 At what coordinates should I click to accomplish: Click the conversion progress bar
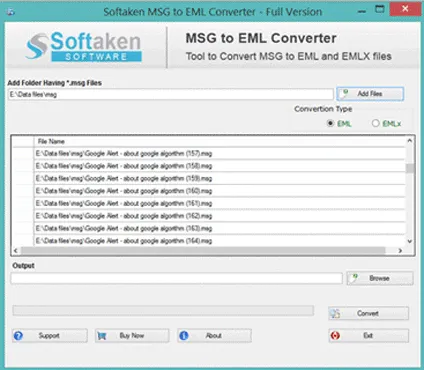click(x=163, y=310)
